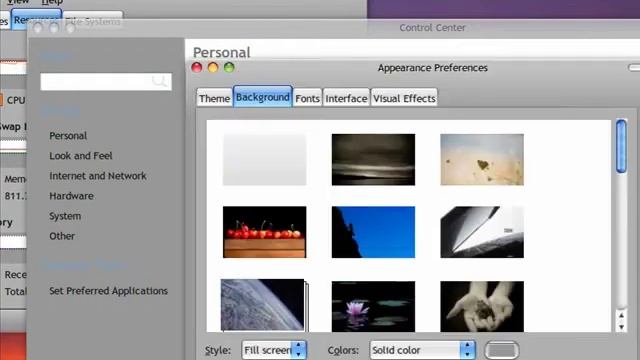Select the Background tab
640x360 pixels.
click(263, 97)
